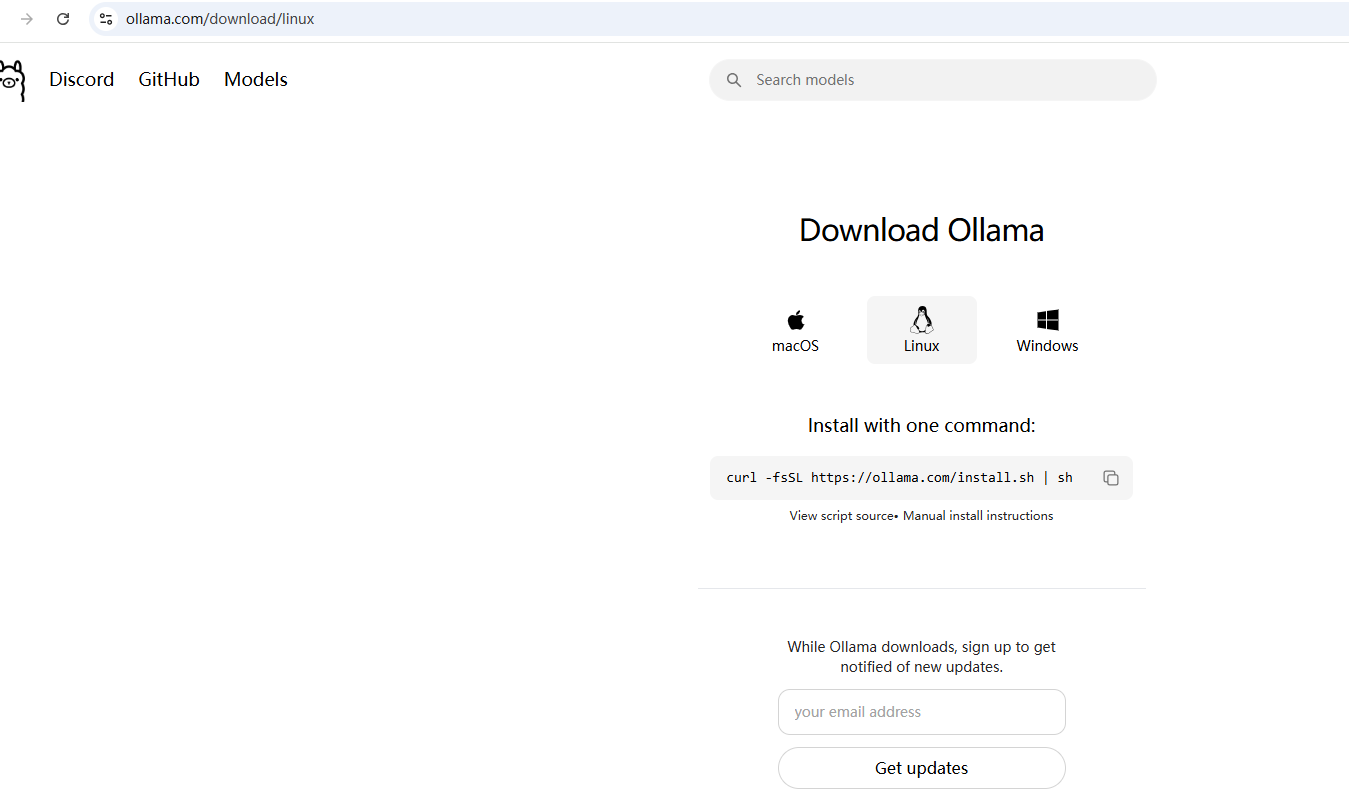
Task: Select the Linux penguin icon
Action: pyautogui.click(x=922, y=319)
